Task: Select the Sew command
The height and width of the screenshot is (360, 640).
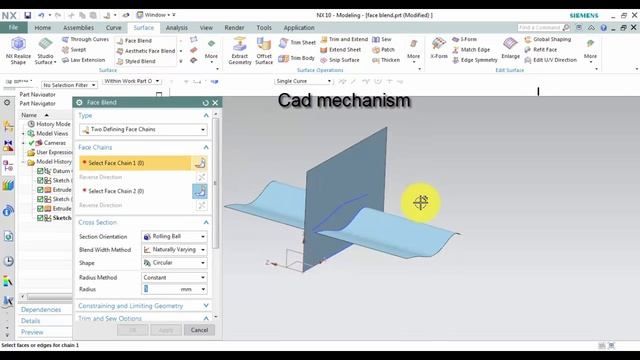Action: (x=382, y=39)
